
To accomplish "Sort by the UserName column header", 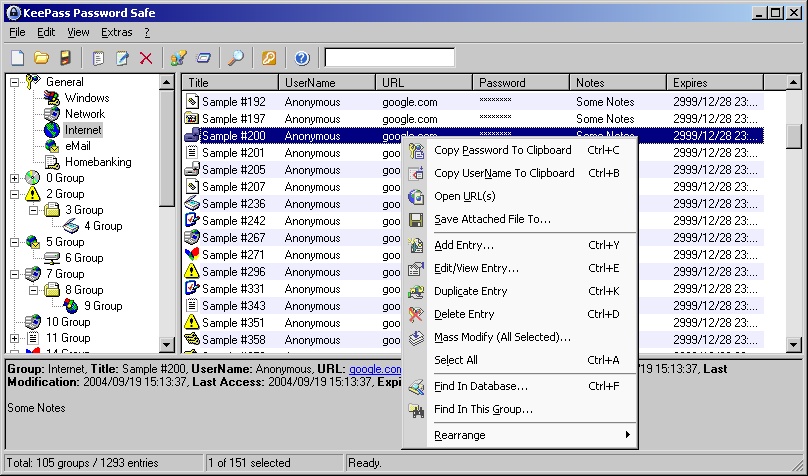I will pos(327,82).
